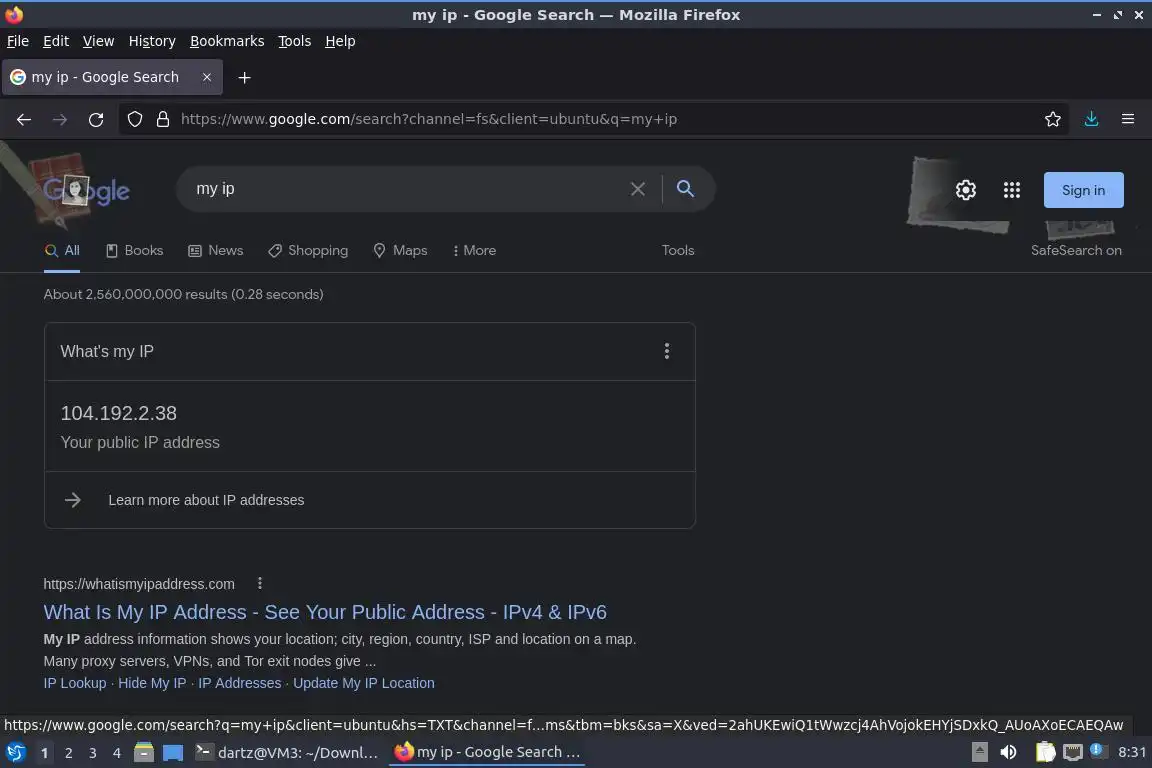1152x768 pixels.
Task: Switch to the dartz@VM3 terminal window
Action: pyautogui.click(x=287, y=753)
